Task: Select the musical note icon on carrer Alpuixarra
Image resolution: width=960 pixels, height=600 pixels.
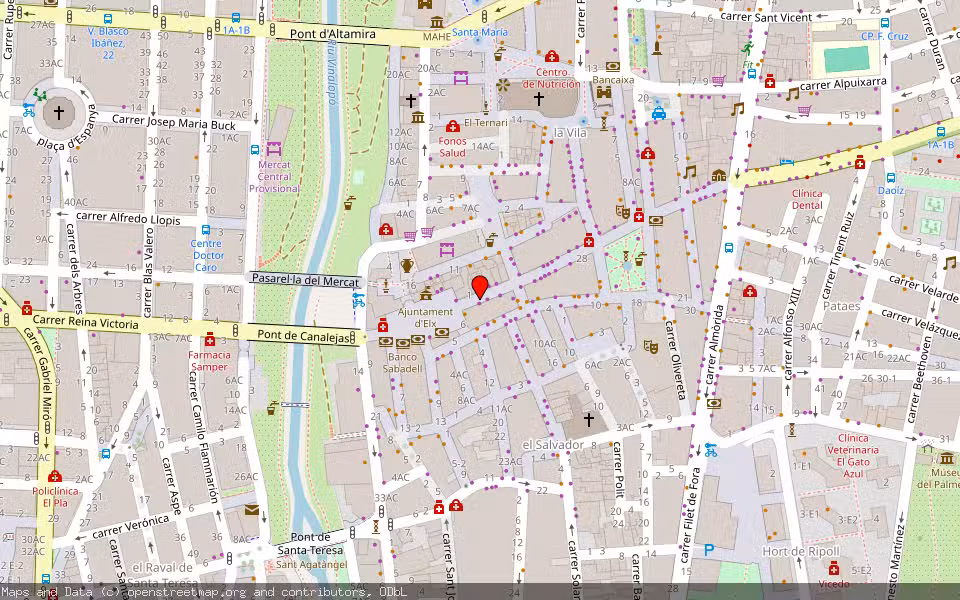Action: (793, 94)
